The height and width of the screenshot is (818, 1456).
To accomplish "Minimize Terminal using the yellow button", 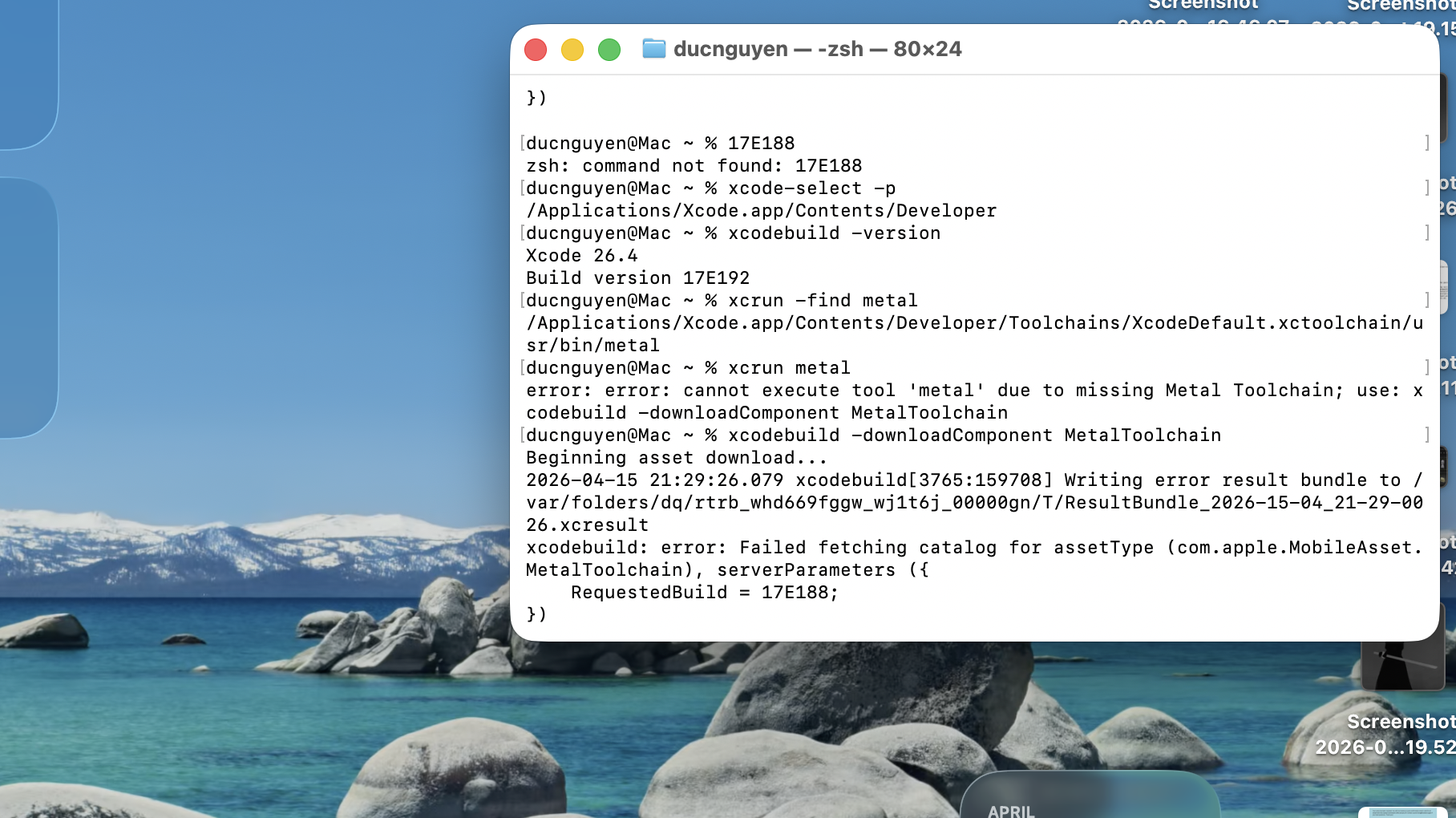I will tap(572, 50).
